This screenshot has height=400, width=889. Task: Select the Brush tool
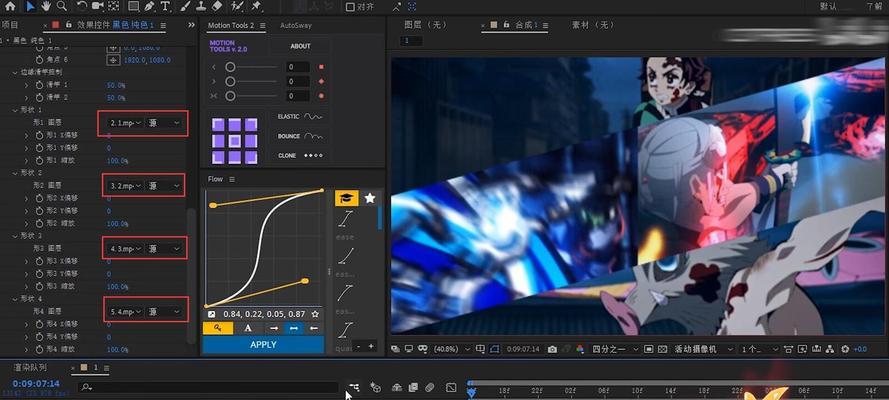point(185,6)
